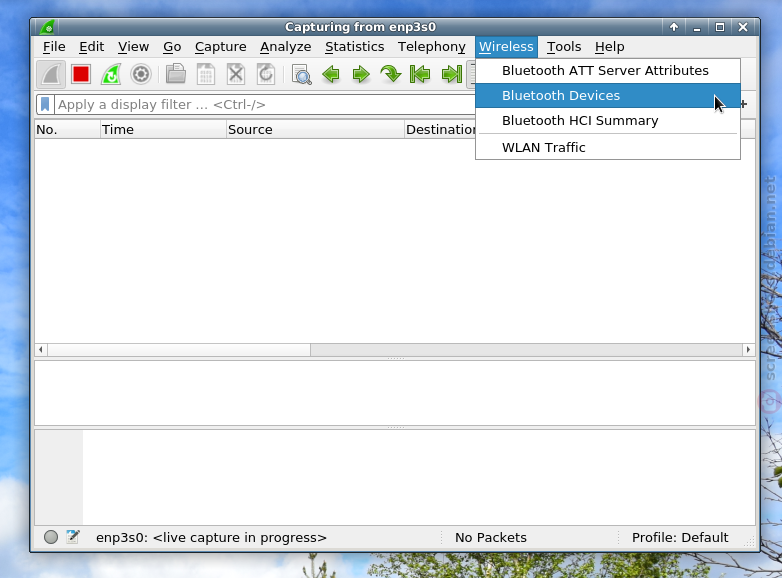This screenshot has width=782, height=578.
Task: Open a capture file folder icon
Action: (176, 74)
